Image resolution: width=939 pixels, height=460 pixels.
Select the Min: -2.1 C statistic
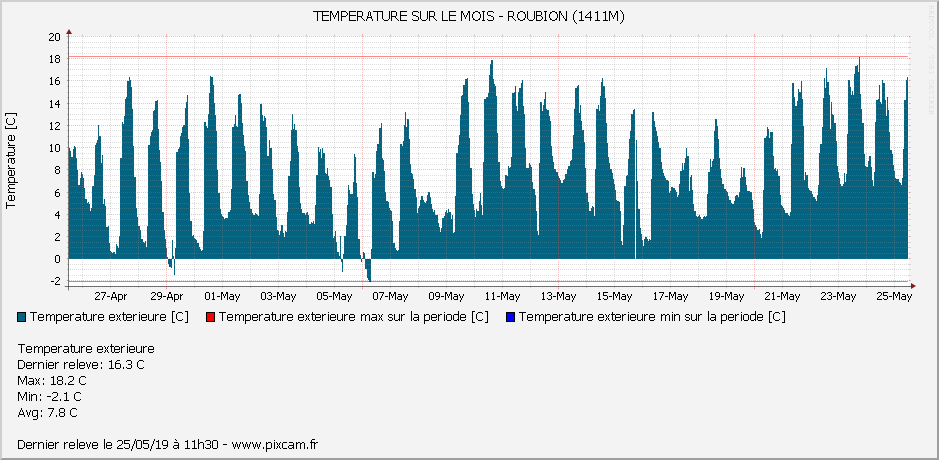coord(50,397)
